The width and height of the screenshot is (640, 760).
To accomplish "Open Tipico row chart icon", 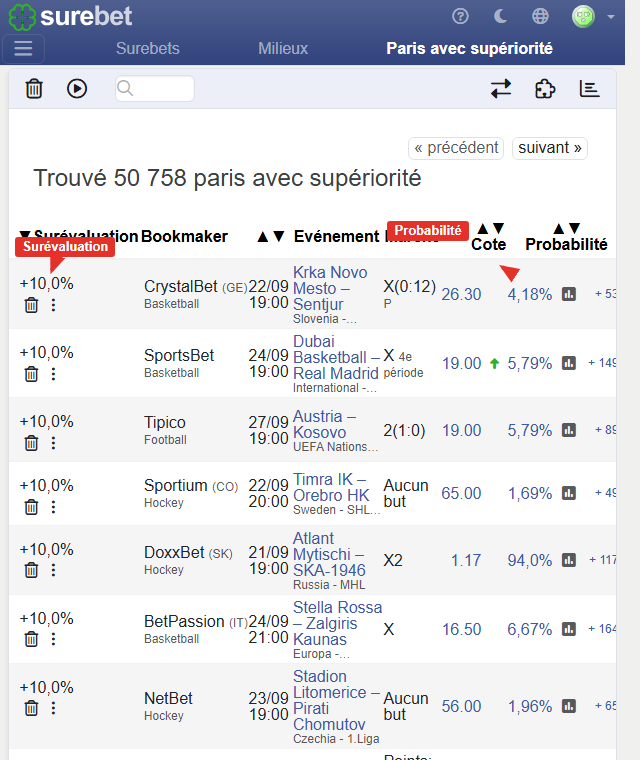I will click(569, 429).
